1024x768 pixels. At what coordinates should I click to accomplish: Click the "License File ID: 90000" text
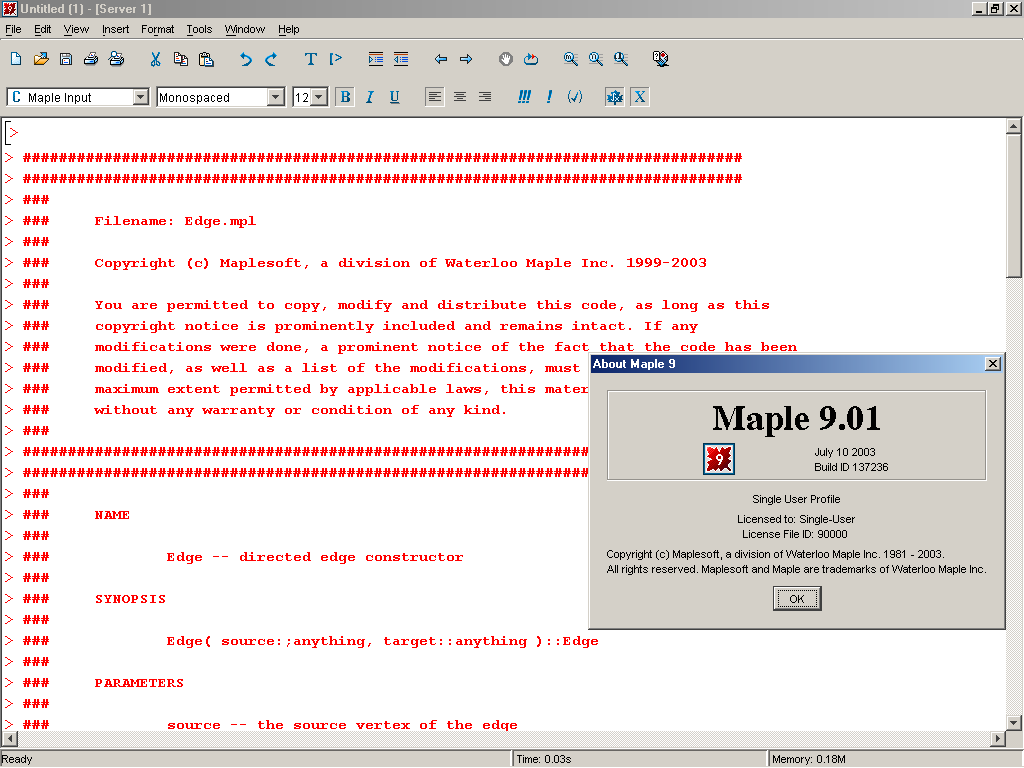[x=795, y=534]
